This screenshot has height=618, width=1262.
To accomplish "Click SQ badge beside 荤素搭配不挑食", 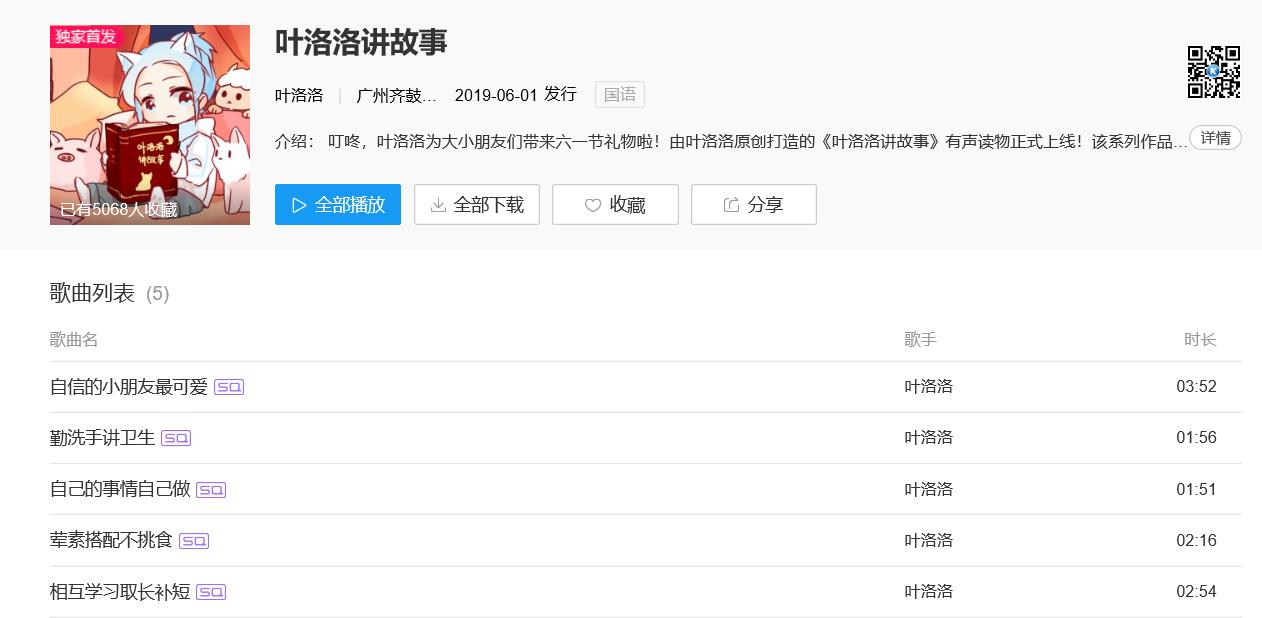I will coord(194,541).
